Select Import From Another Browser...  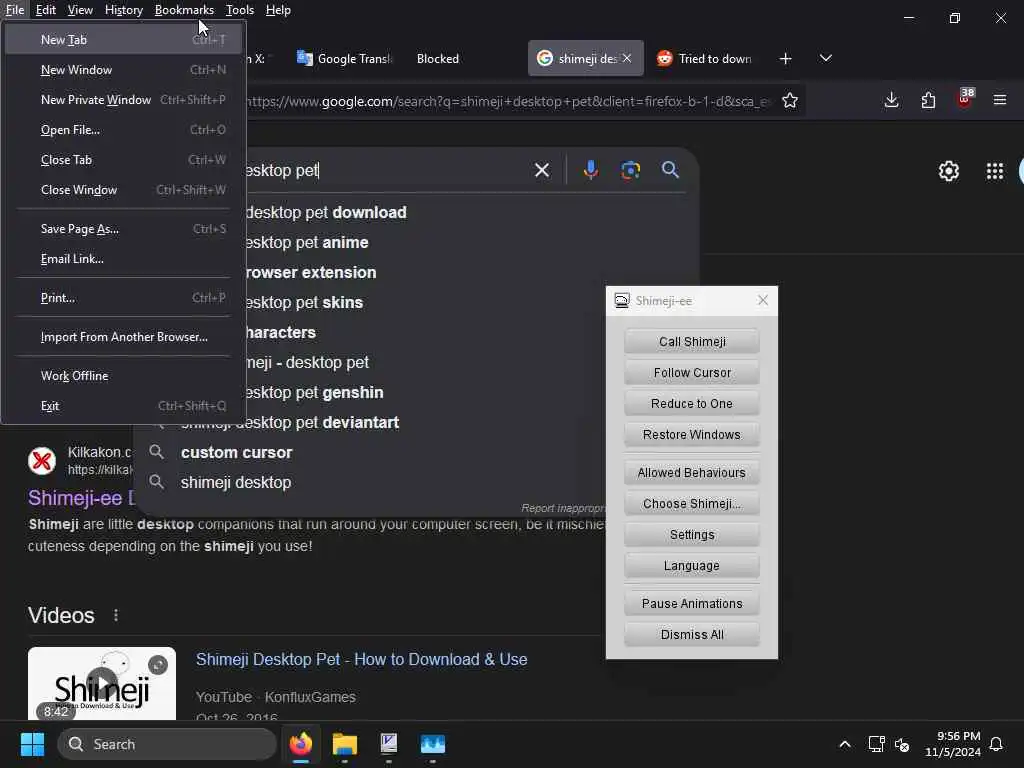(123, 337)
